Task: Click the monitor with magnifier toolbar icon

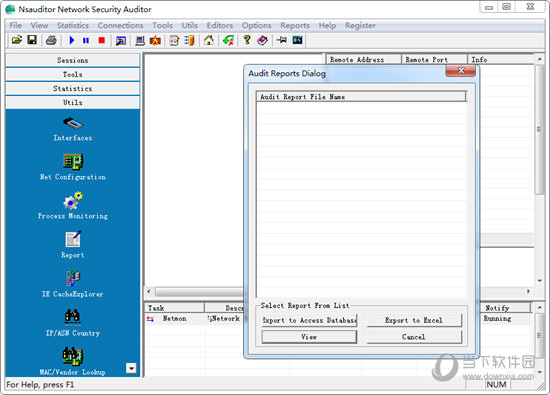Action: coord(121,41)
